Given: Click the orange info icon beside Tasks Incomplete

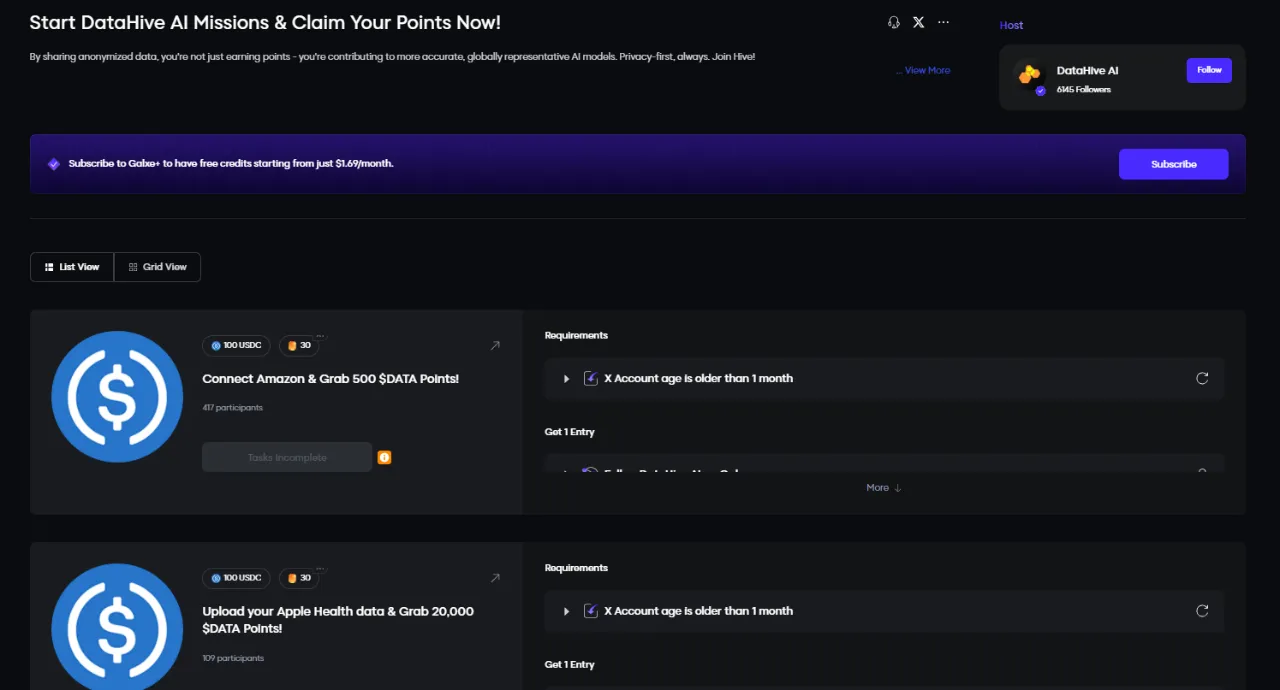Looking at the screenshot, I should (x=385, y=457).
